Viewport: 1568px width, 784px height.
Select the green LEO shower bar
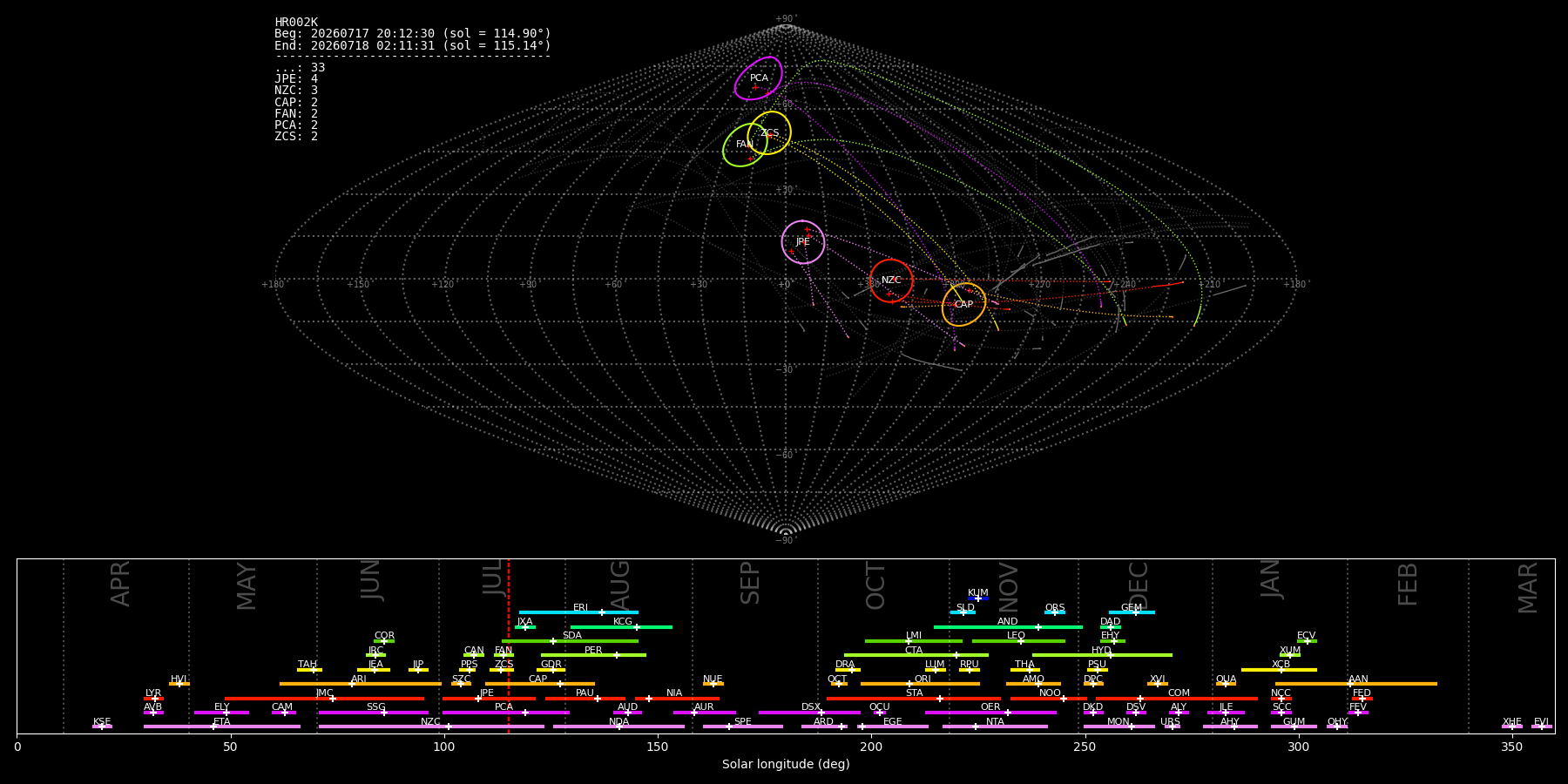coord(1018,641)
